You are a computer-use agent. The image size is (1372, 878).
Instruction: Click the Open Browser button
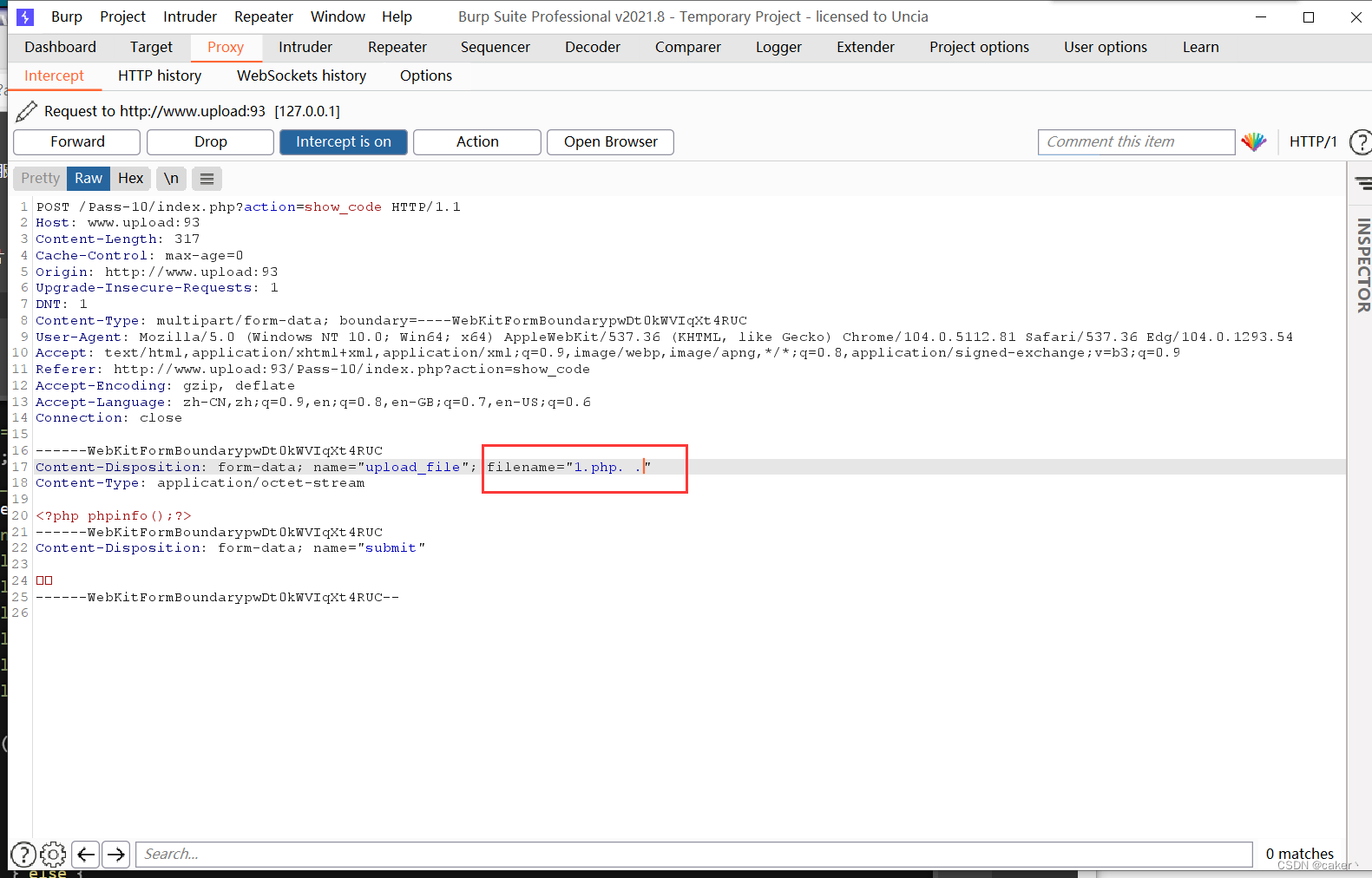(x=611, y=142)
